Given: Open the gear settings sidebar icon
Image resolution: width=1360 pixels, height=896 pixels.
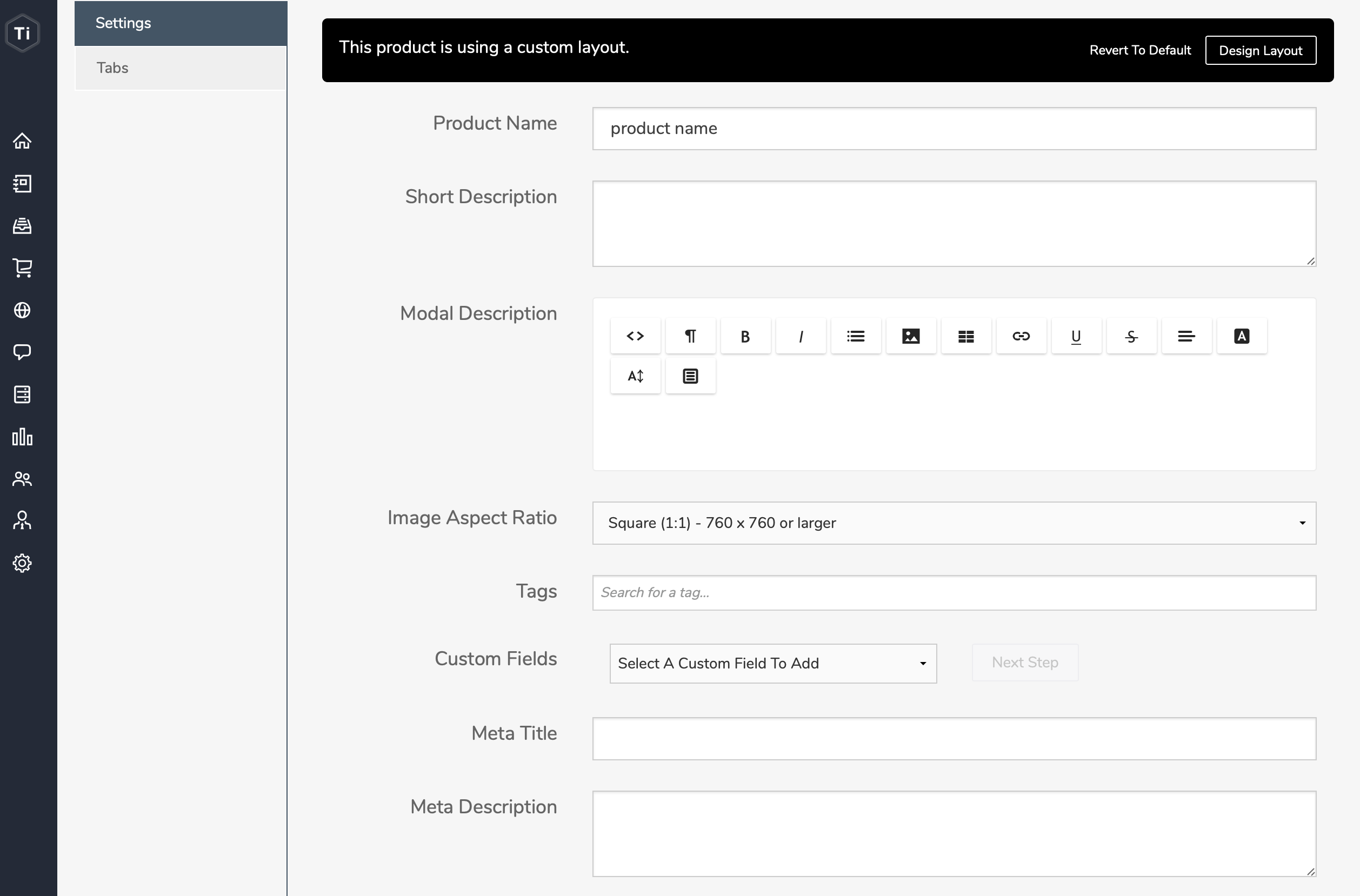Looking at the screenshot, I should coord(22,563).
